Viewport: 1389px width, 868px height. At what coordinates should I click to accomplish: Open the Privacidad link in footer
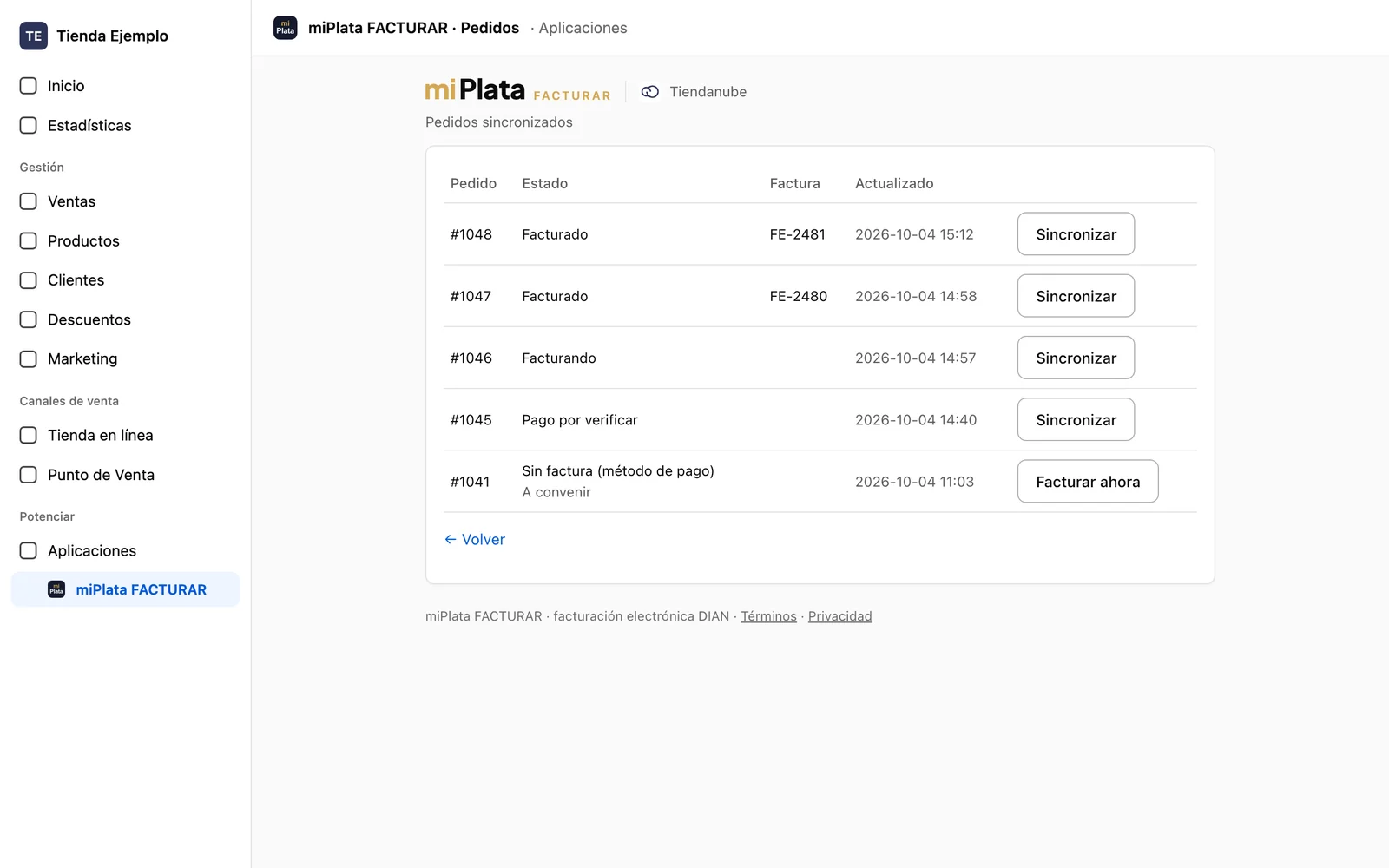(839, 616)
